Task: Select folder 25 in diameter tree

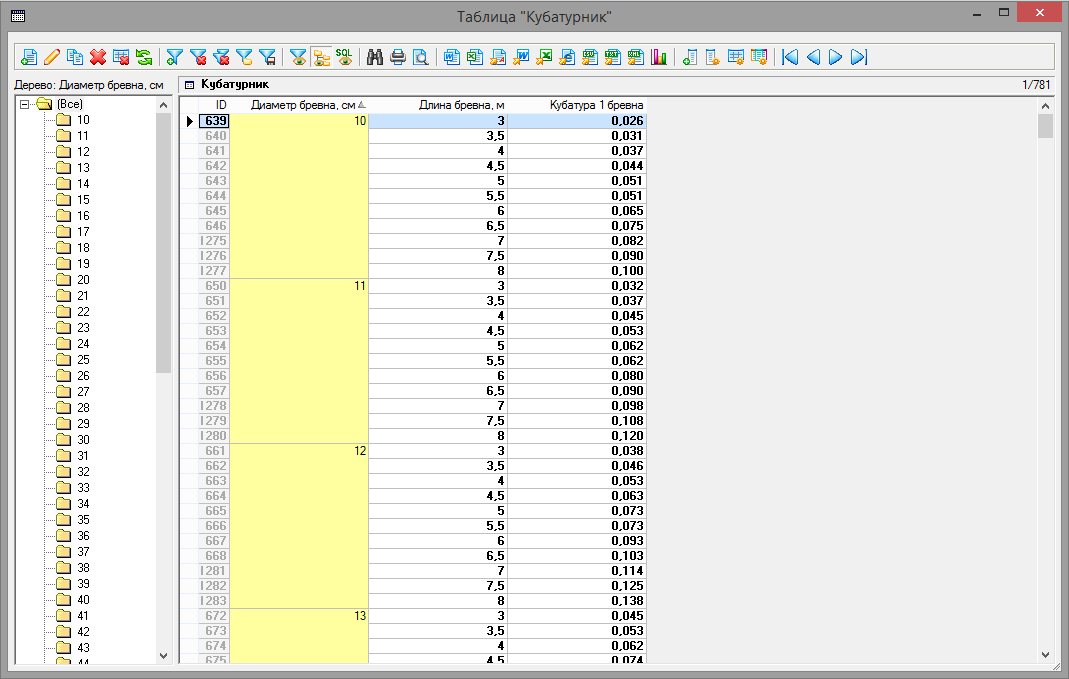Action: (x=83, y=360)
